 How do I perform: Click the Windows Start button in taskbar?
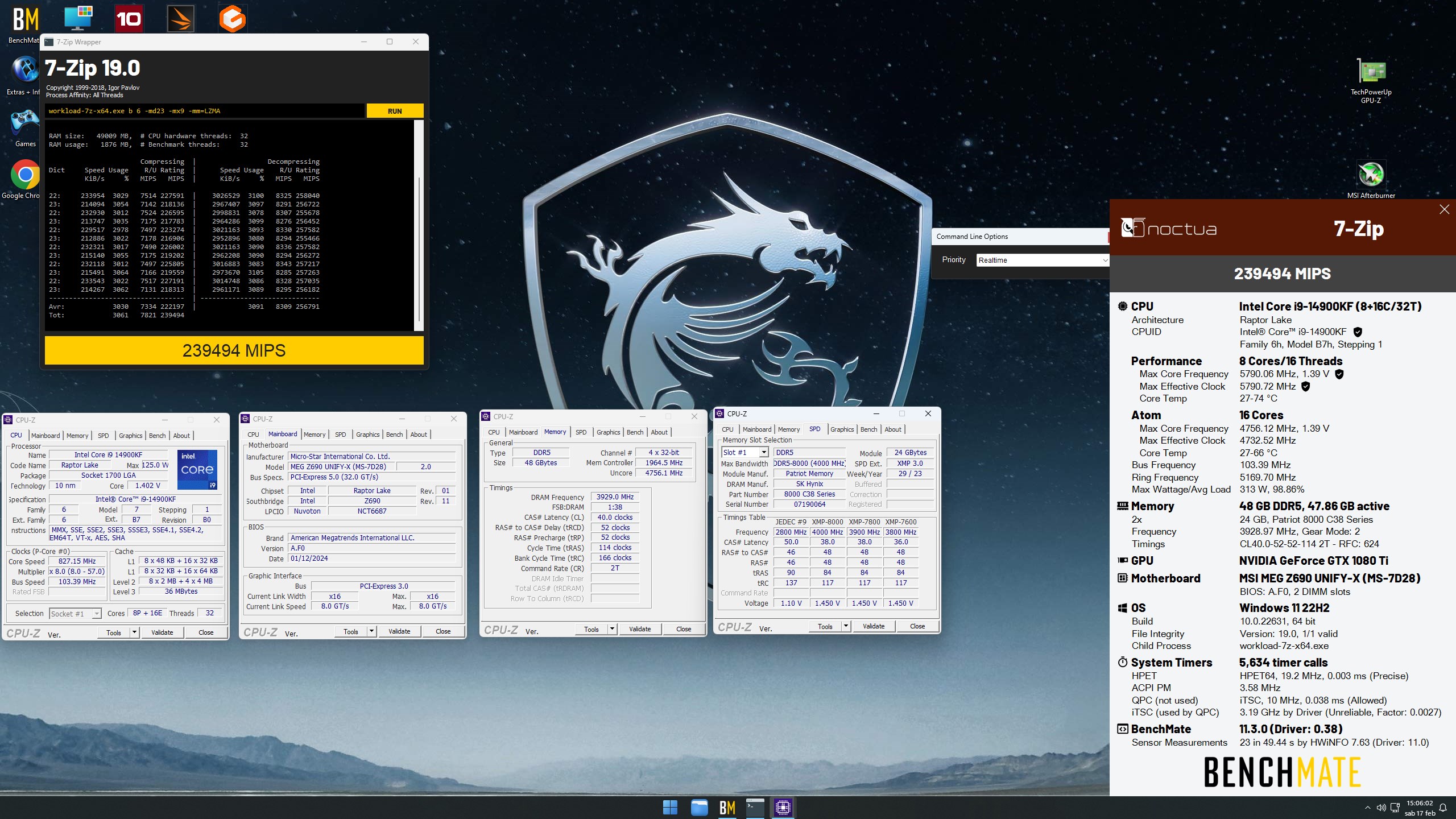coord(670,807)
